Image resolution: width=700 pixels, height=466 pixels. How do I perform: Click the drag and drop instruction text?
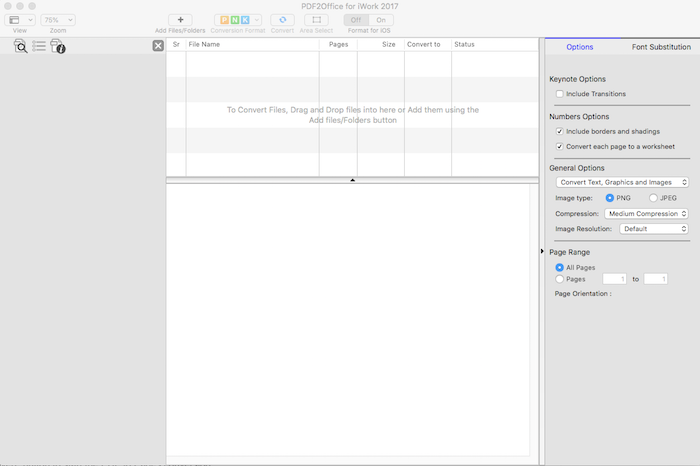click(353, 115)
